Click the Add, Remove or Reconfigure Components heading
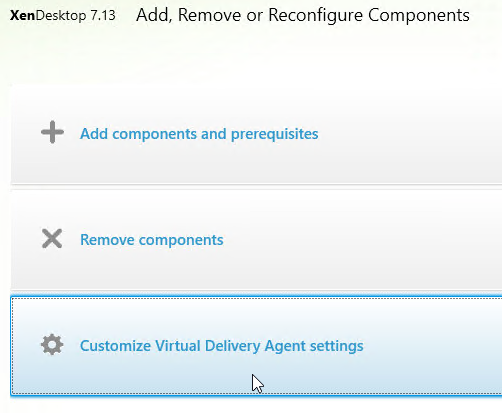502x413 pixels. click(x=303, y=15)
